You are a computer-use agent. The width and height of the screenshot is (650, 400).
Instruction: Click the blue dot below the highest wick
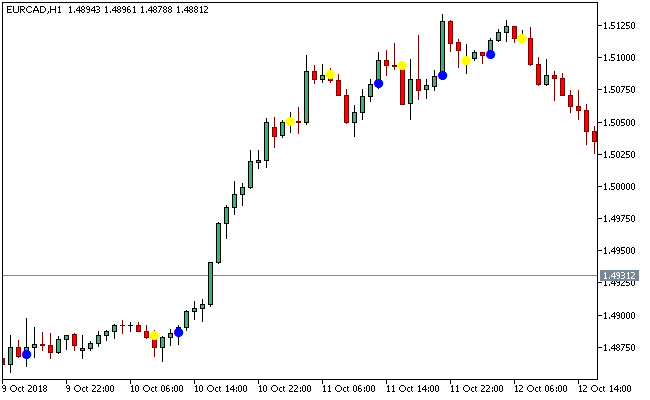(442, 75)
